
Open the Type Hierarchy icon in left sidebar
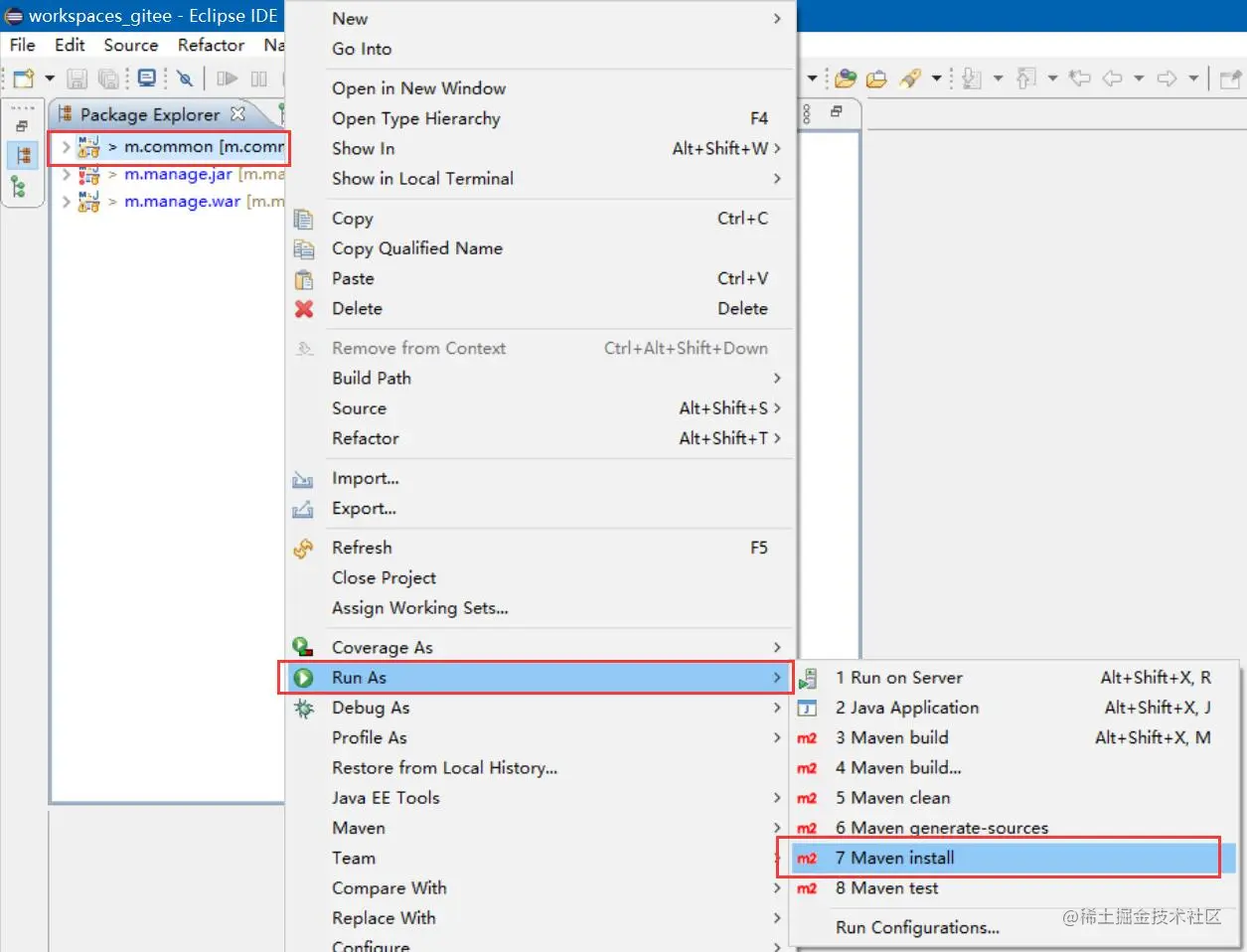point(19,186)
